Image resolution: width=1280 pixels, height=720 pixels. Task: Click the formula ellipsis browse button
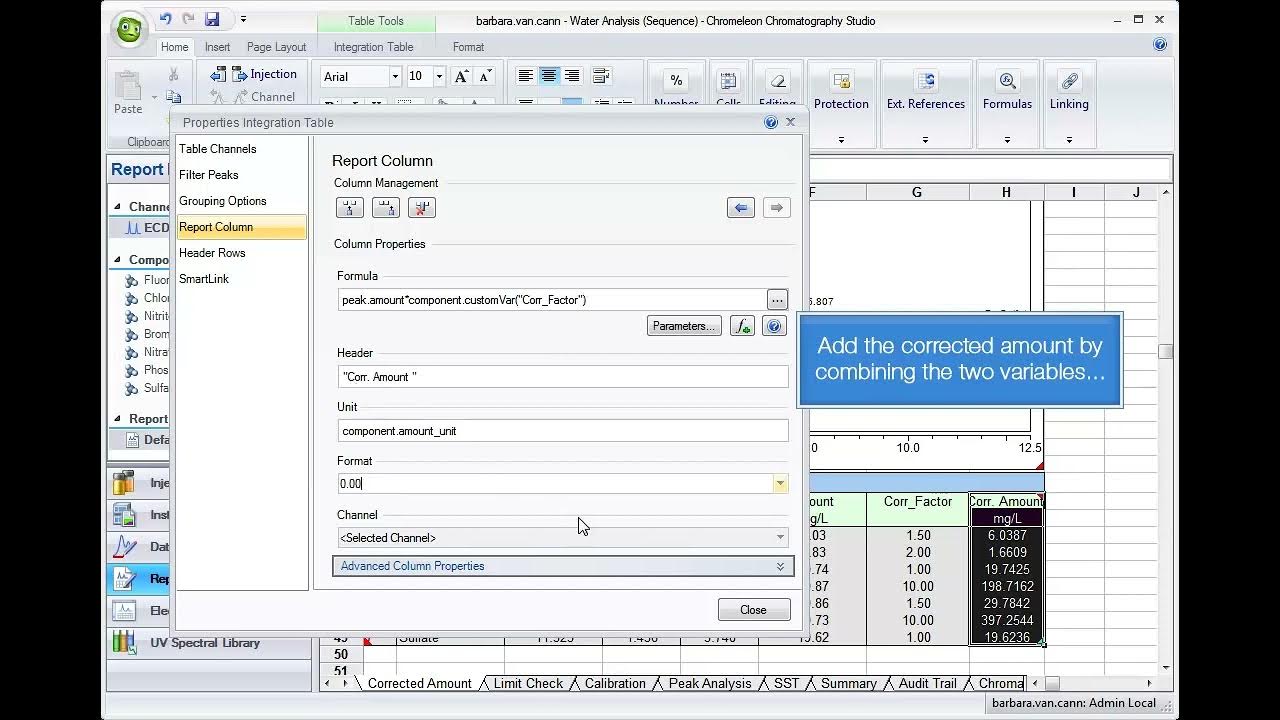pos(777,300)
